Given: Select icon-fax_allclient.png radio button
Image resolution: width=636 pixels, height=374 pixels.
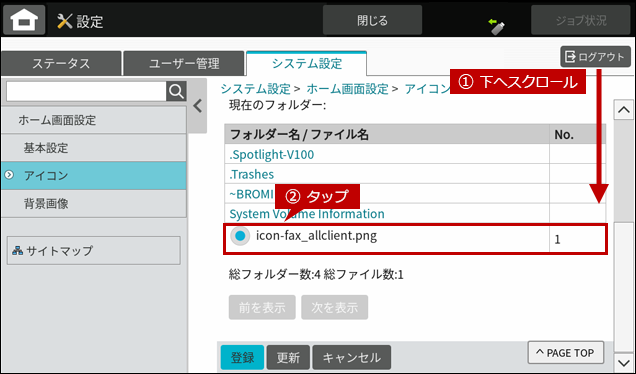Looking at the screenshot, I should coord(240,236).
